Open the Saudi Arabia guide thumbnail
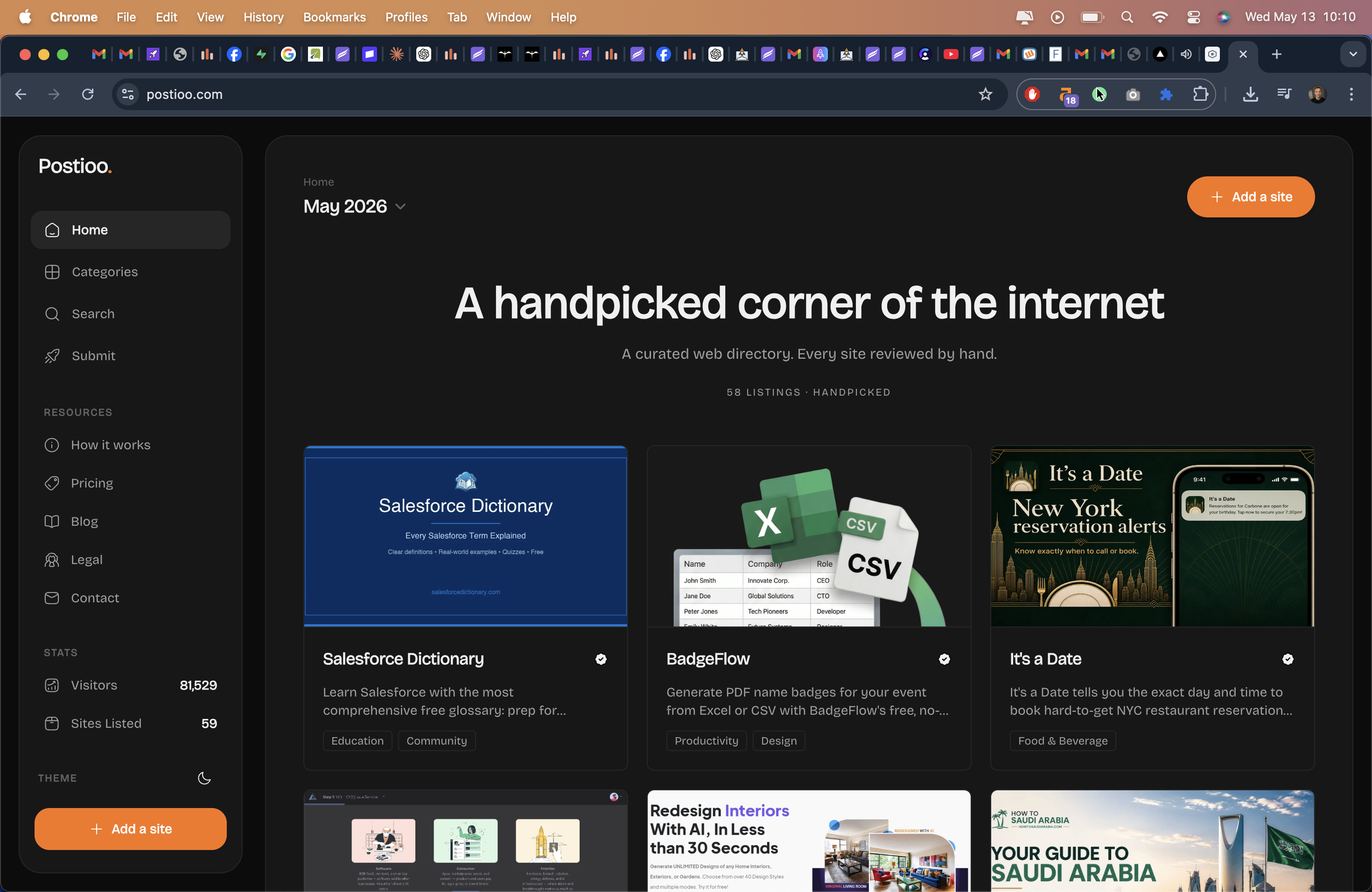This screenshot has height=892, width=1372. pos(1152,841)
